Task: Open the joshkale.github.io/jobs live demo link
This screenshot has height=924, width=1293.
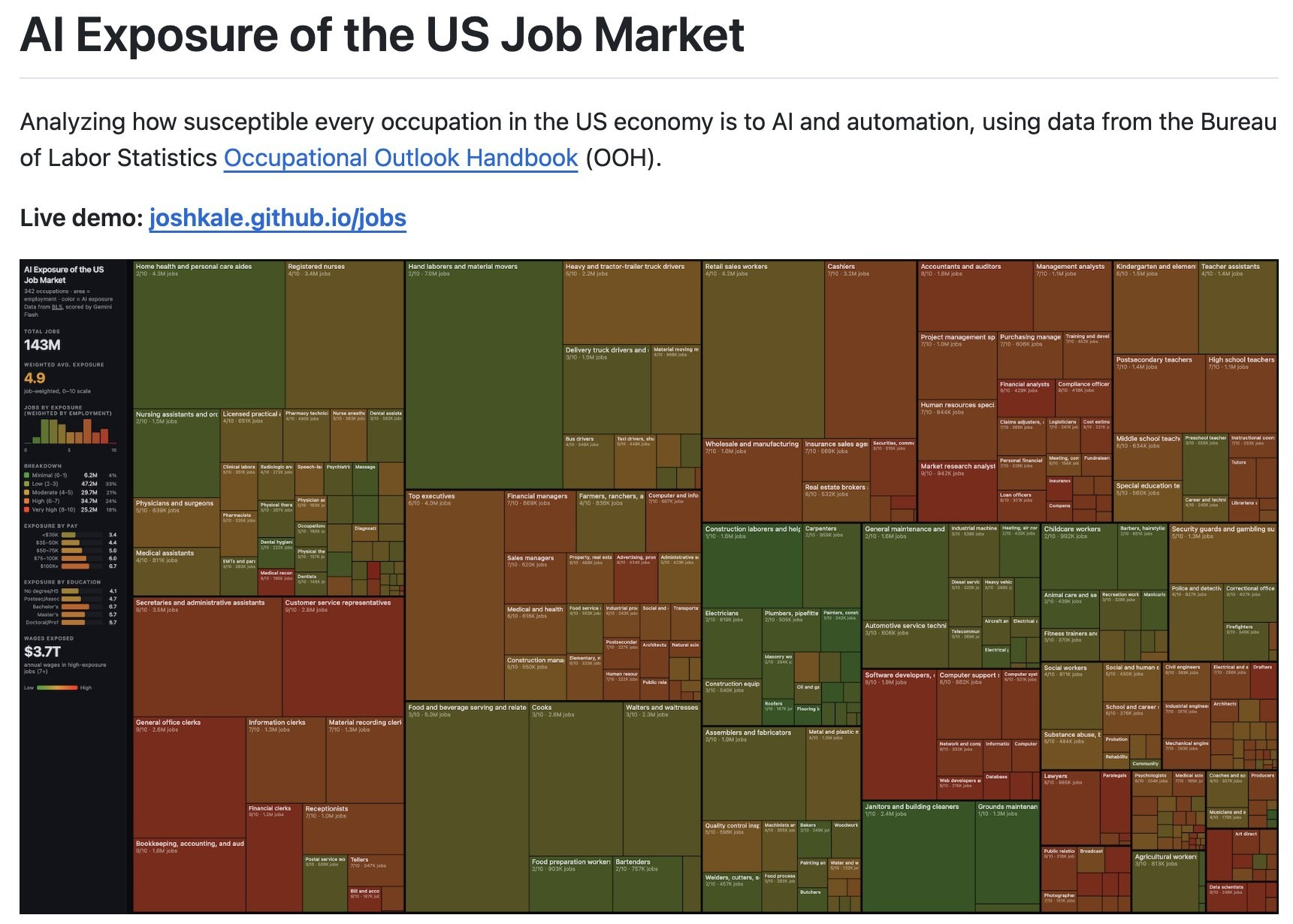Action: click(x=277, y=218)
